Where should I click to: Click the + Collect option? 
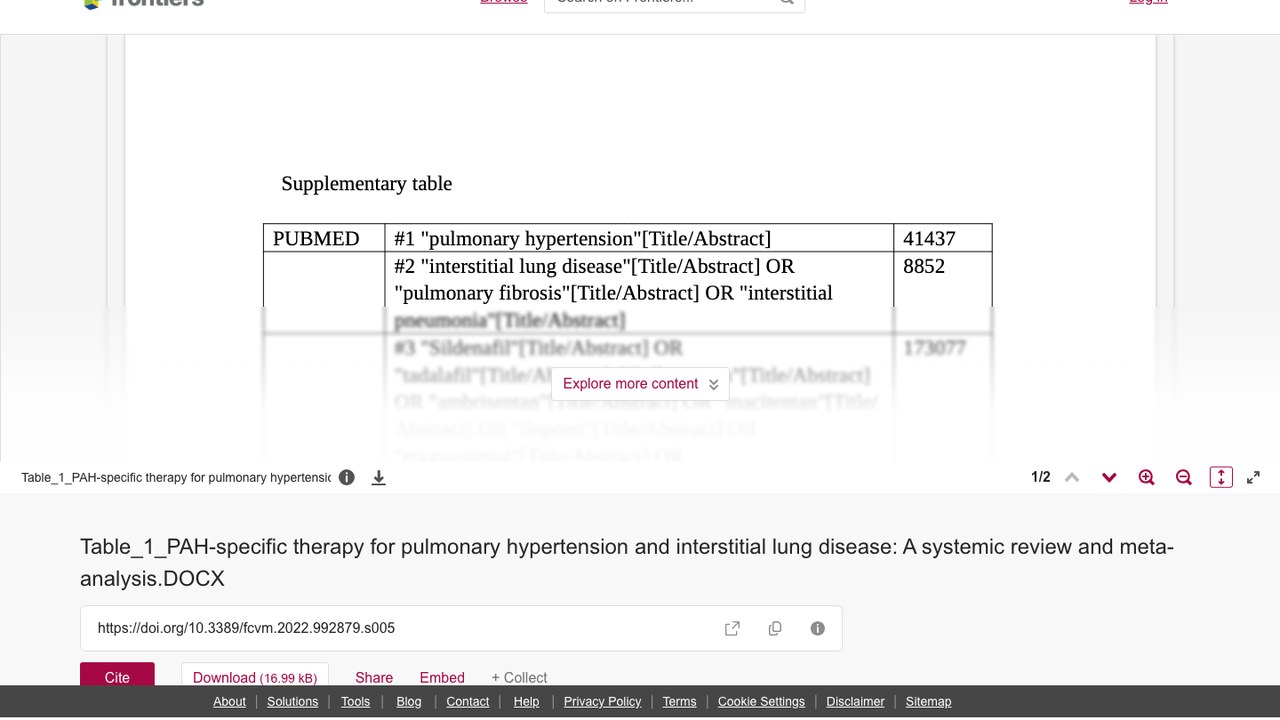[519, 677]
